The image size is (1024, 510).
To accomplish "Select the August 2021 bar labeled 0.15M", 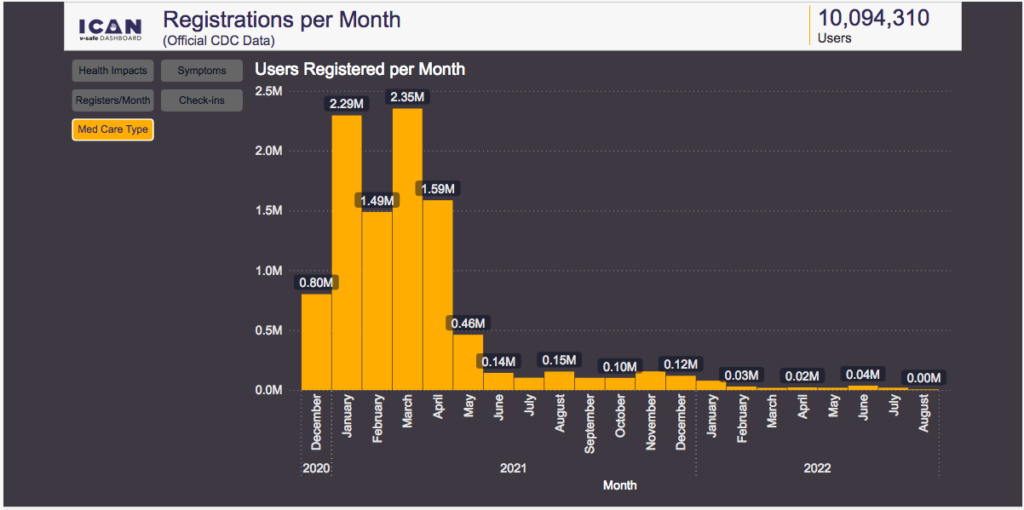I will (559, 381).
